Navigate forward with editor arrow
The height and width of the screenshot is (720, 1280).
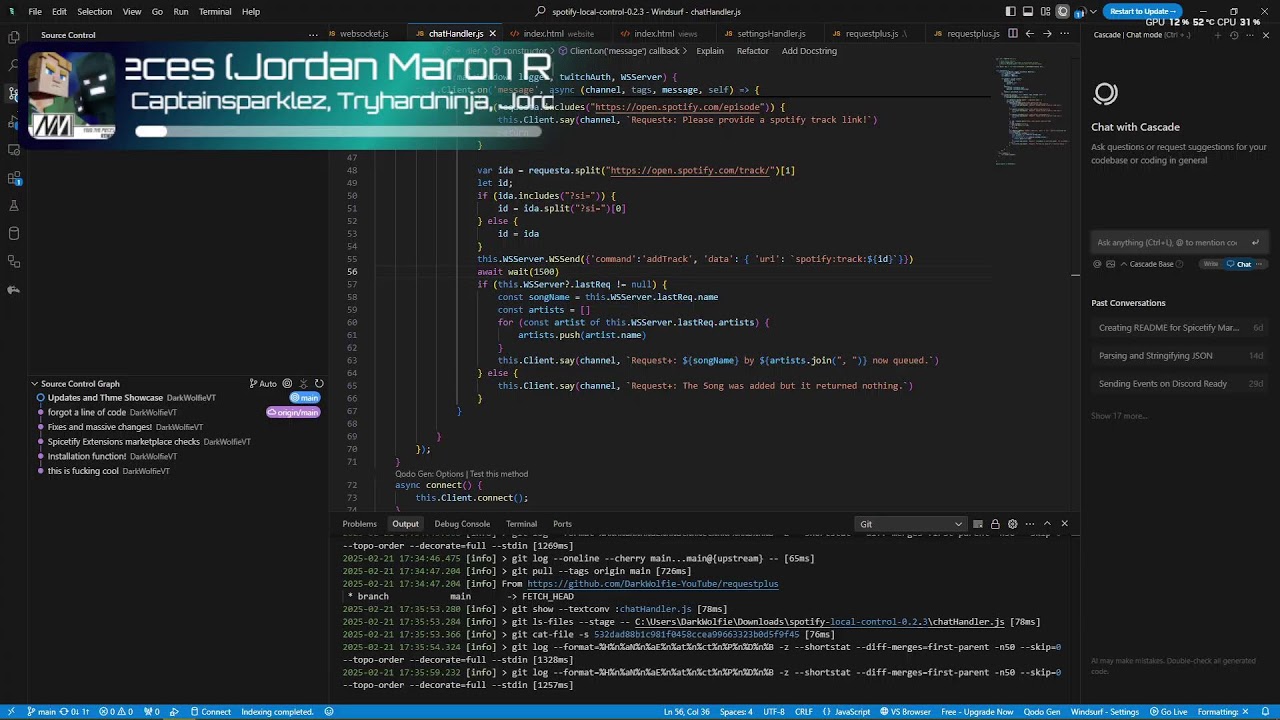pos(1047,34)
